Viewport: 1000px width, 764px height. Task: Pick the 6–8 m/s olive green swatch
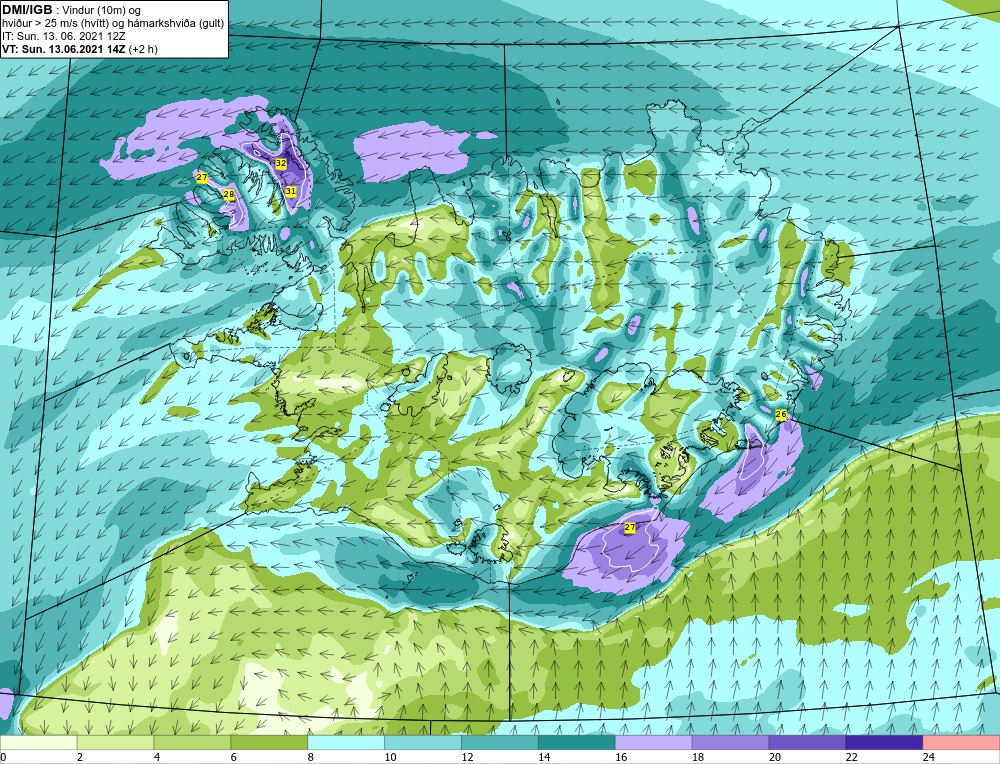click(x=269, y=743)
